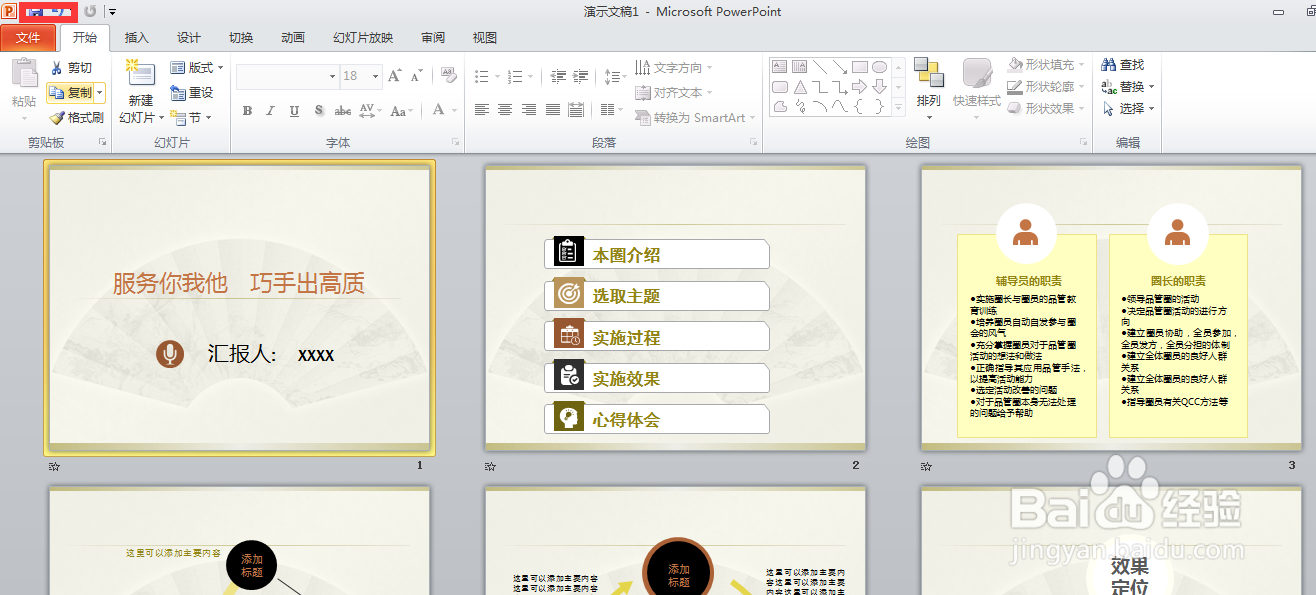Toggle Underline formatting
Viewport: 1316px width, 595px height.
[295, 111]
